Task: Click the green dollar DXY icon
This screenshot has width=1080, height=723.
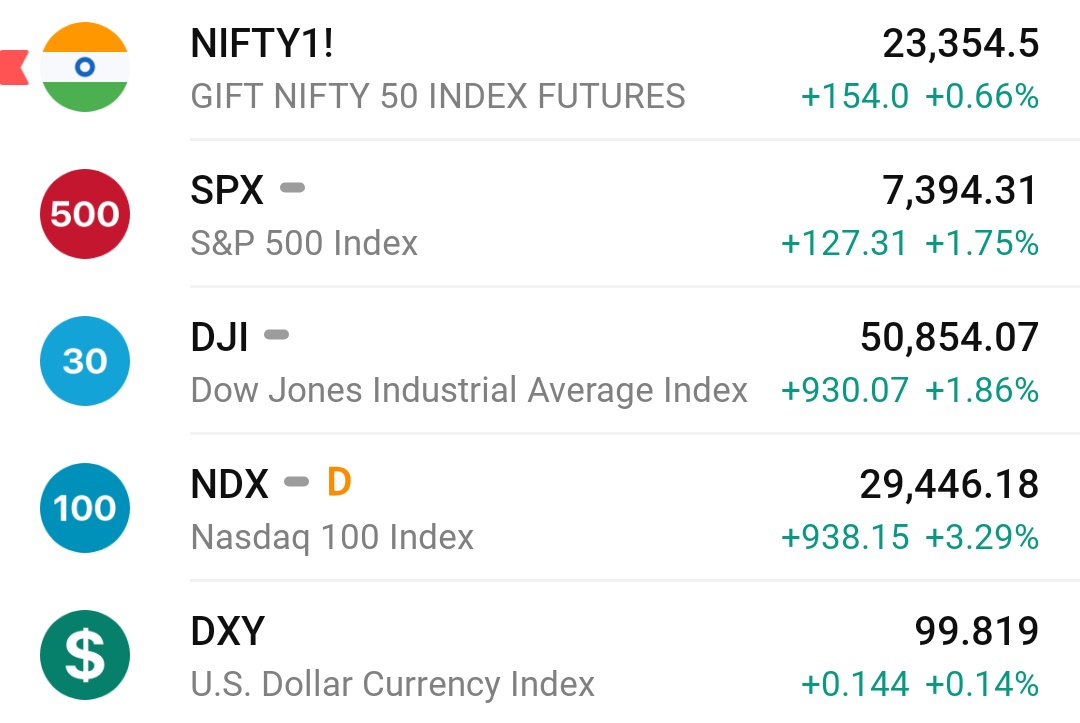Action: pyautogui.click(x=85, y=655)
